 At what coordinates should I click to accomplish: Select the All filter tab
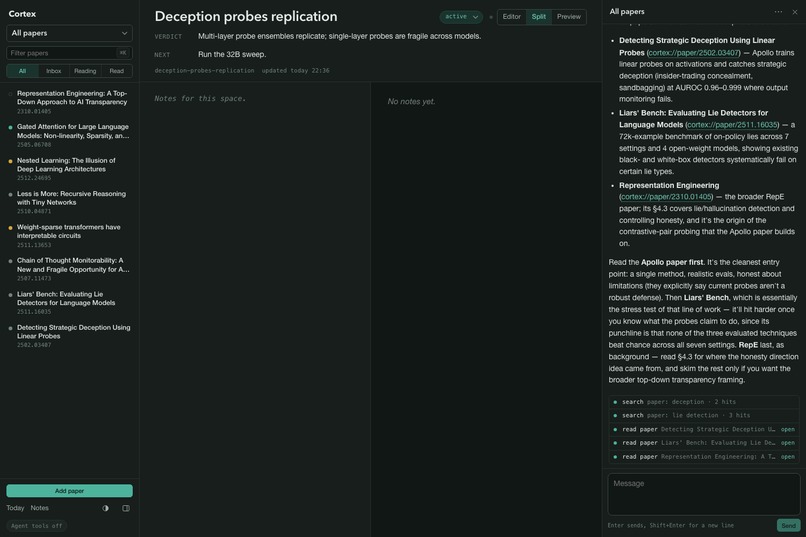(22, 71)
